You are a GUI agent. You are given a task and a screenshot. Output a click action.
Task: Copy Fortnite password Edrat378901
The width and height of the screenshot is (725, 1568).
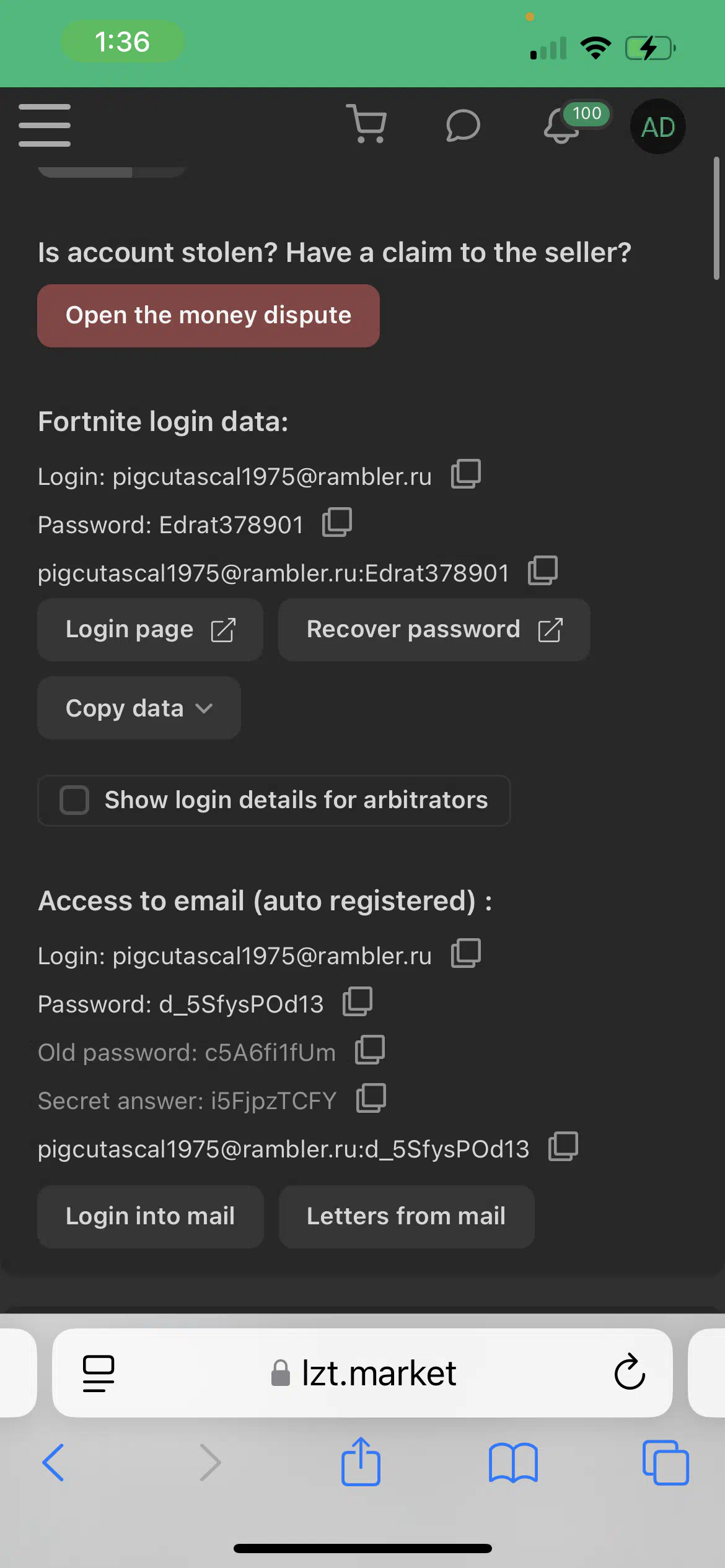(x=337, y=523)
